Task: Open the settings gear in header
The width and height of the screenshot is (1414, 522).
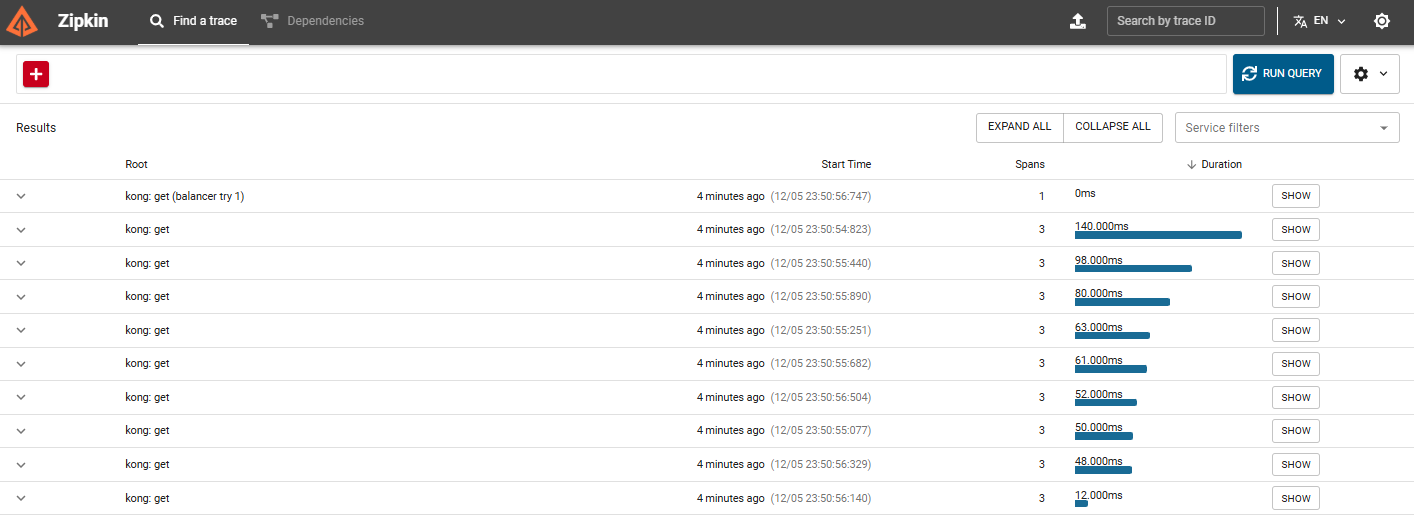Action: tap(1382, 21)
